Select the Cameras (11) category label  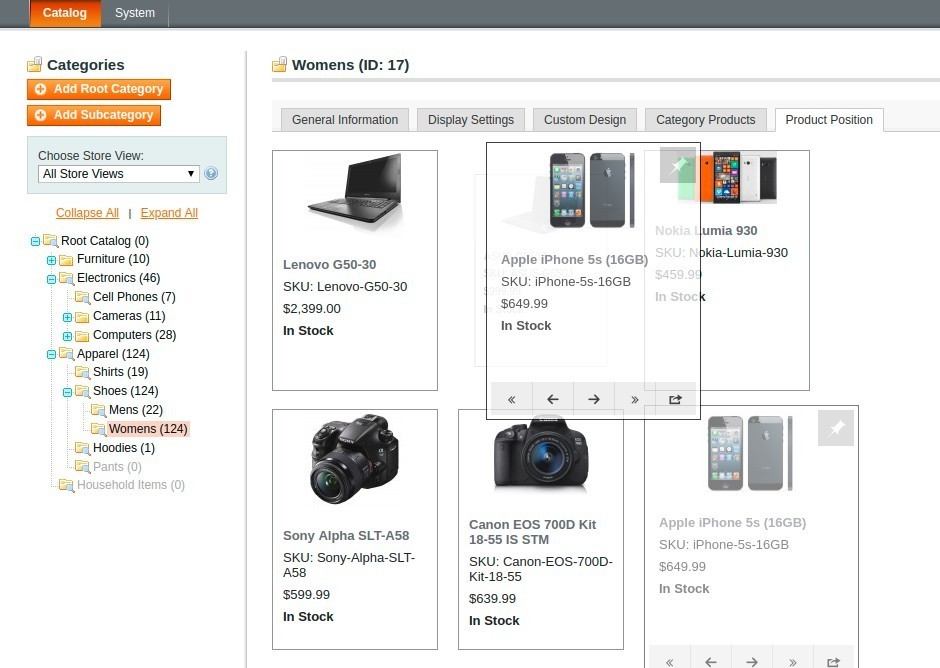click(x=129, y=316)
